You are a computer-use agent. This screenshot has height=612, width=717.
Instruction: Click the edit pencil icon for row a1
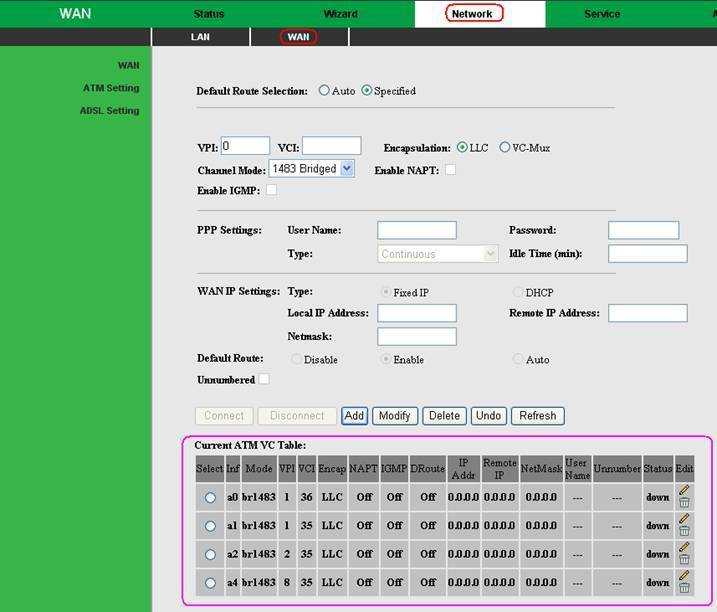(684, 519)
